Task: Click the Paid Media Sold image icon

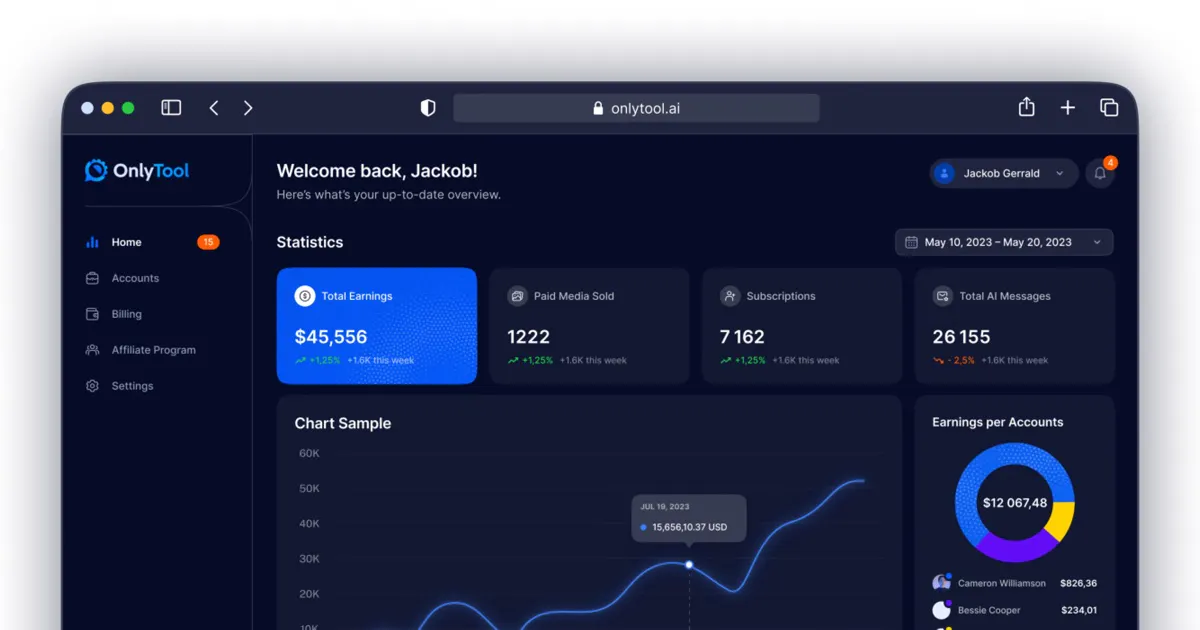Action: pos(517,296)
